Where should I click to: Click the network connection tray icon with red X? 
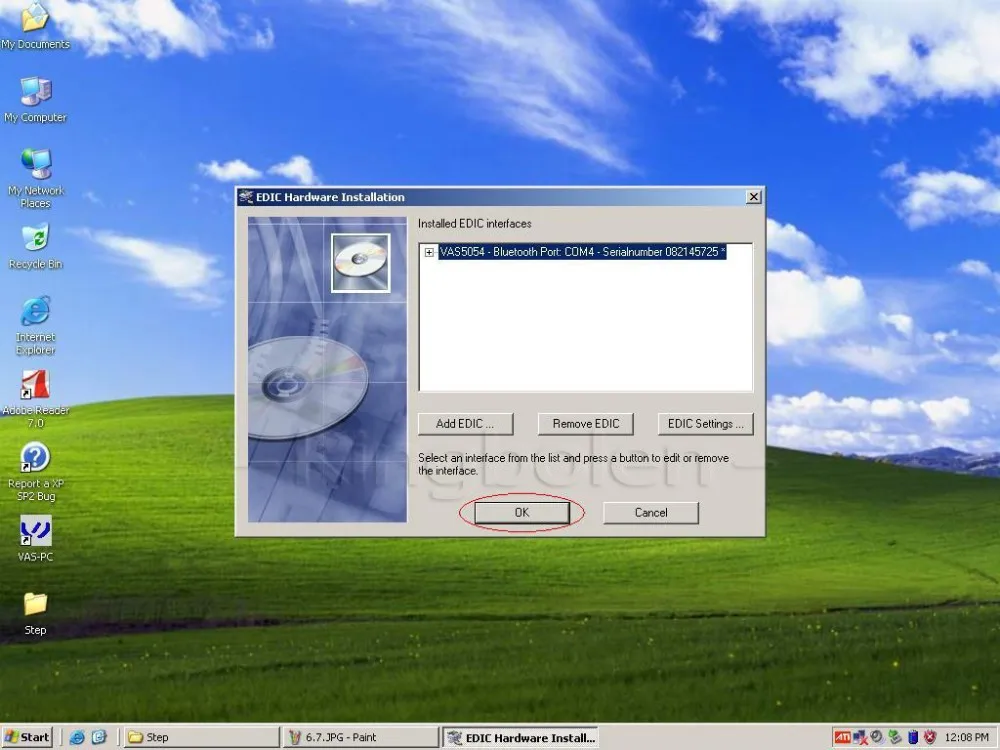pyautogui.click(x=860, y=738)
